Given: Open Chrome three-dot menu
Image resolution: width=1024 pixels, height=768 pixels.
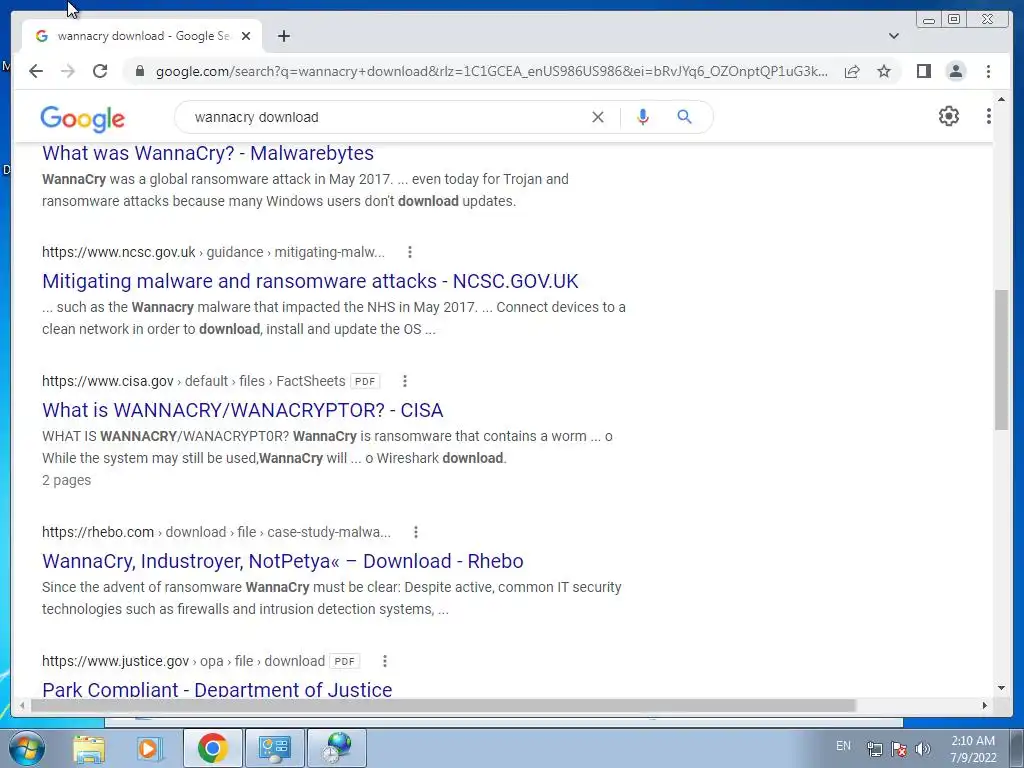Looking at the screenshot, I should [x=988, y=71].
